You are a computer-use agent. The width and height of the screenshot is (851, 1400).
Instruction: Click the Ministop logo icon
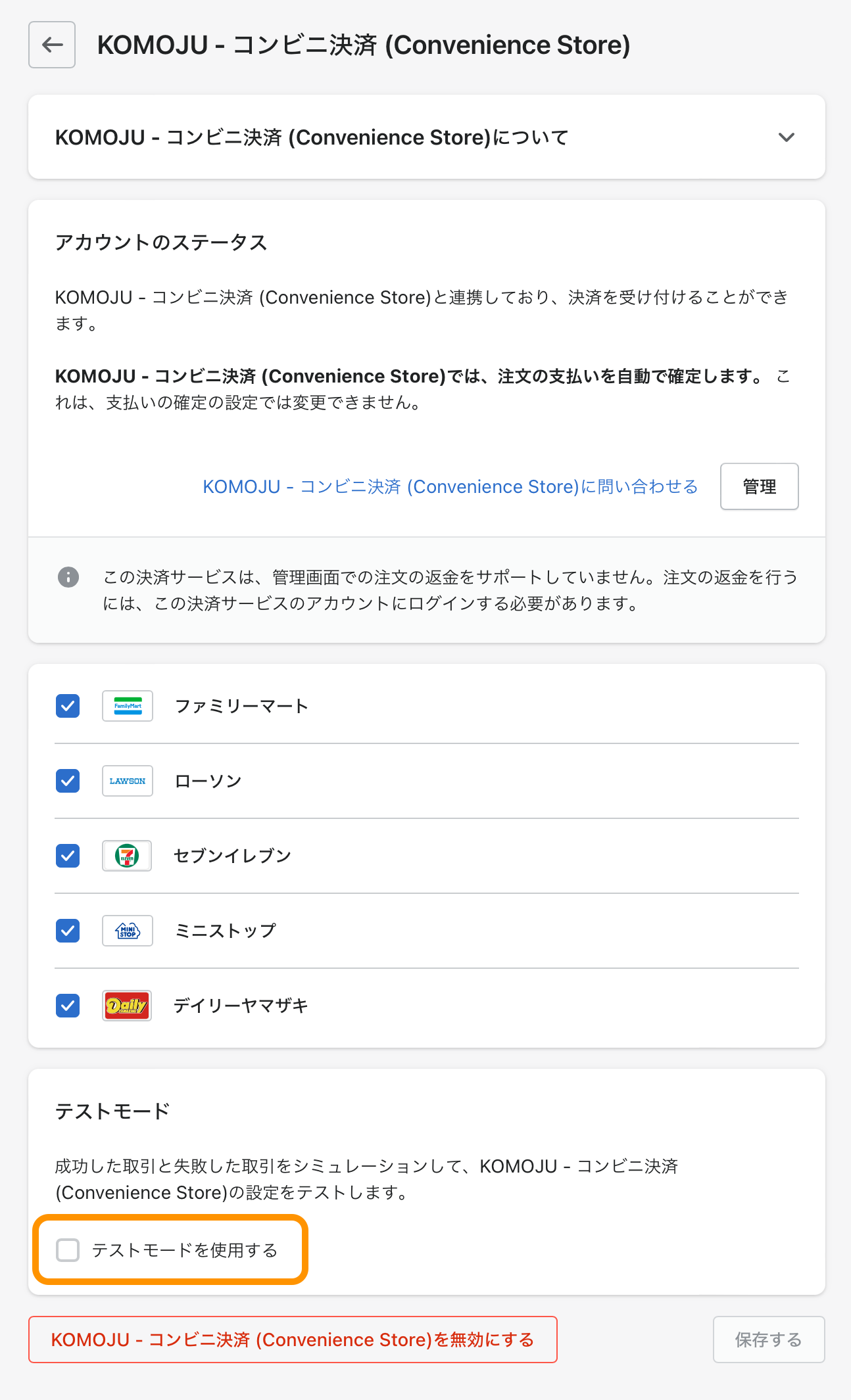pos(128,931)
